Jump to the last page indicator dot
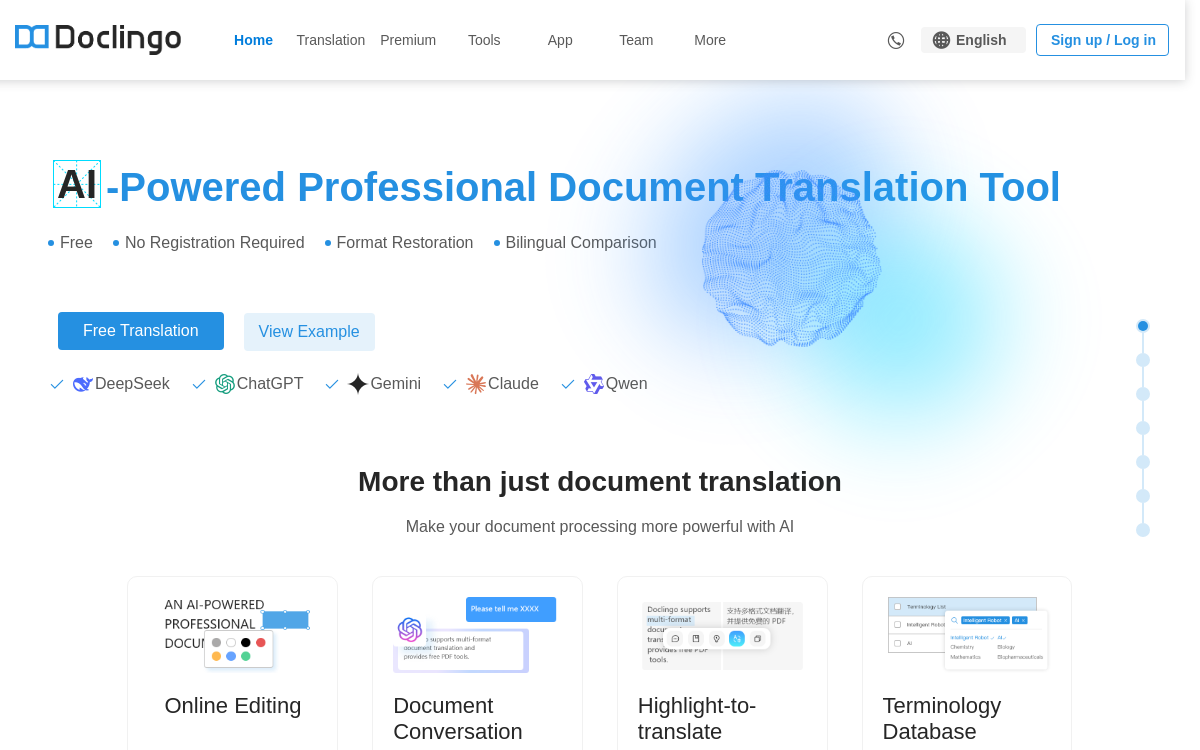This screenshot has height=750, width=1200. click(x=1143, y=530)
